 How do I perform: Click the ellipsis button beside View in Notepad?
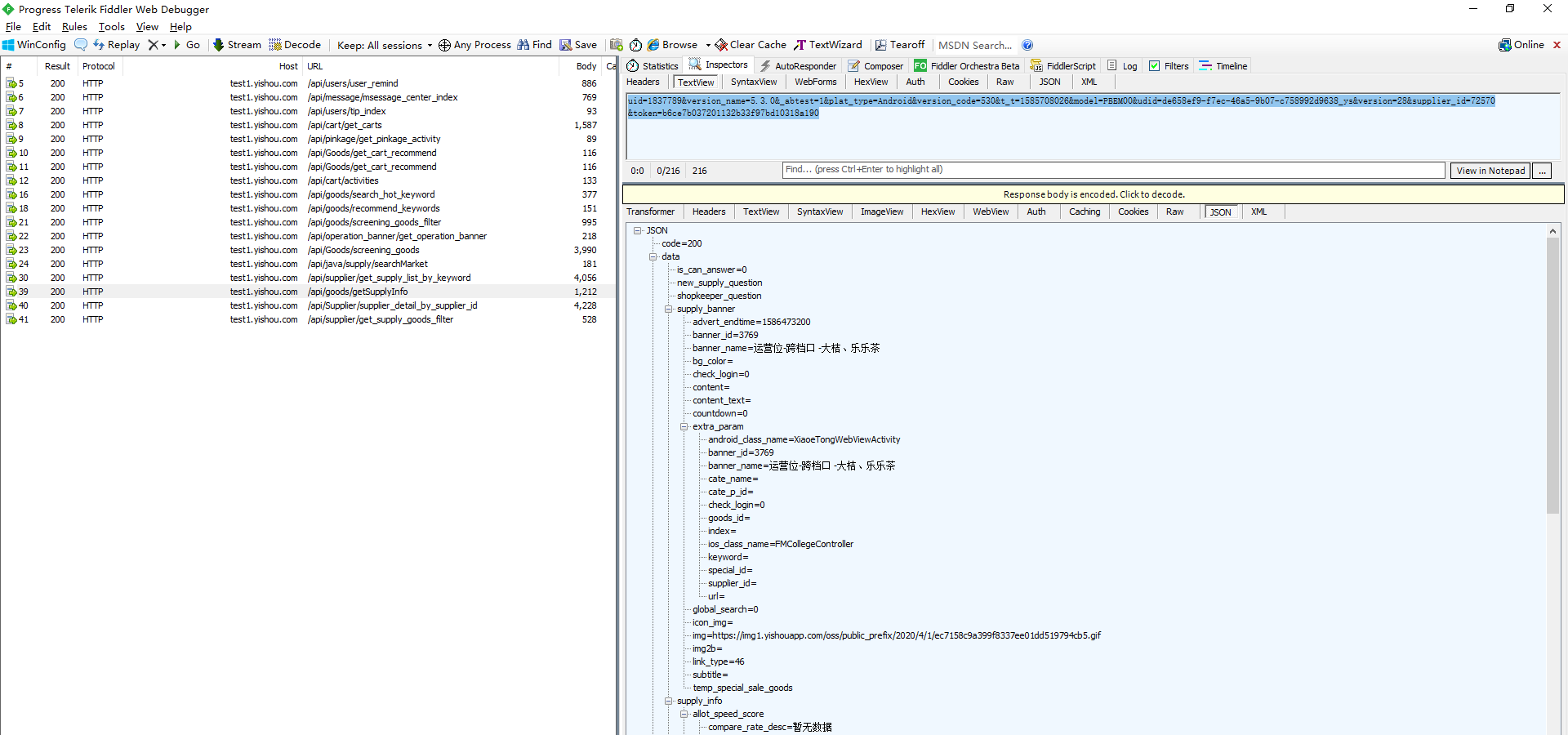1542,171
